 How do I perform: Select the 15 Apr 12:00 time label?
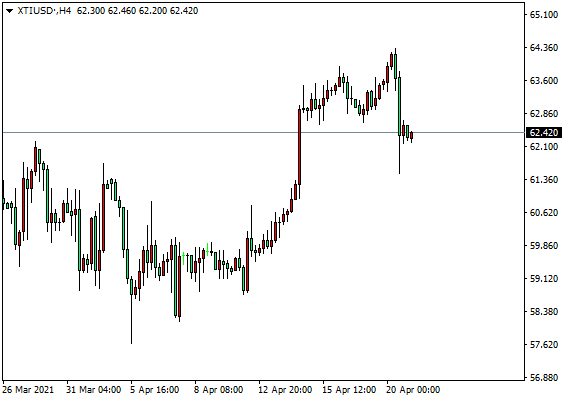[x=349, y=390]
